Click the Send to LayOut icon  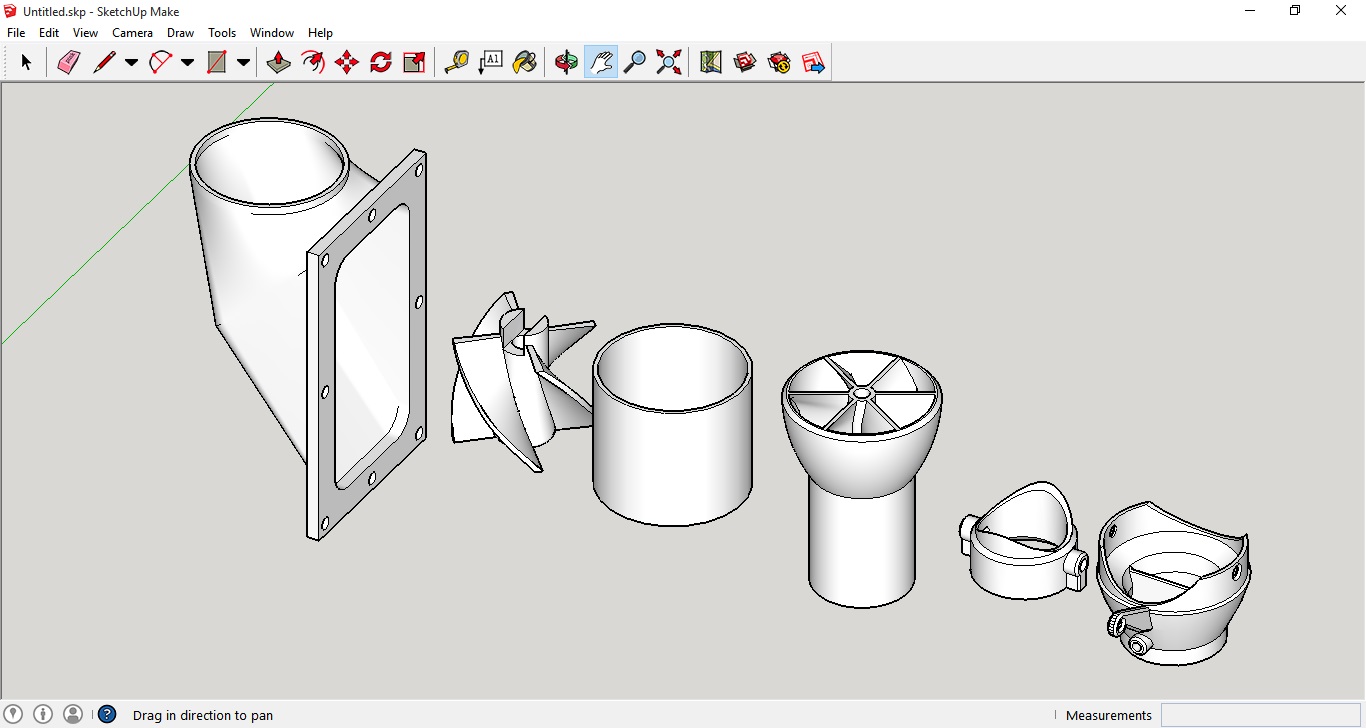813,62
